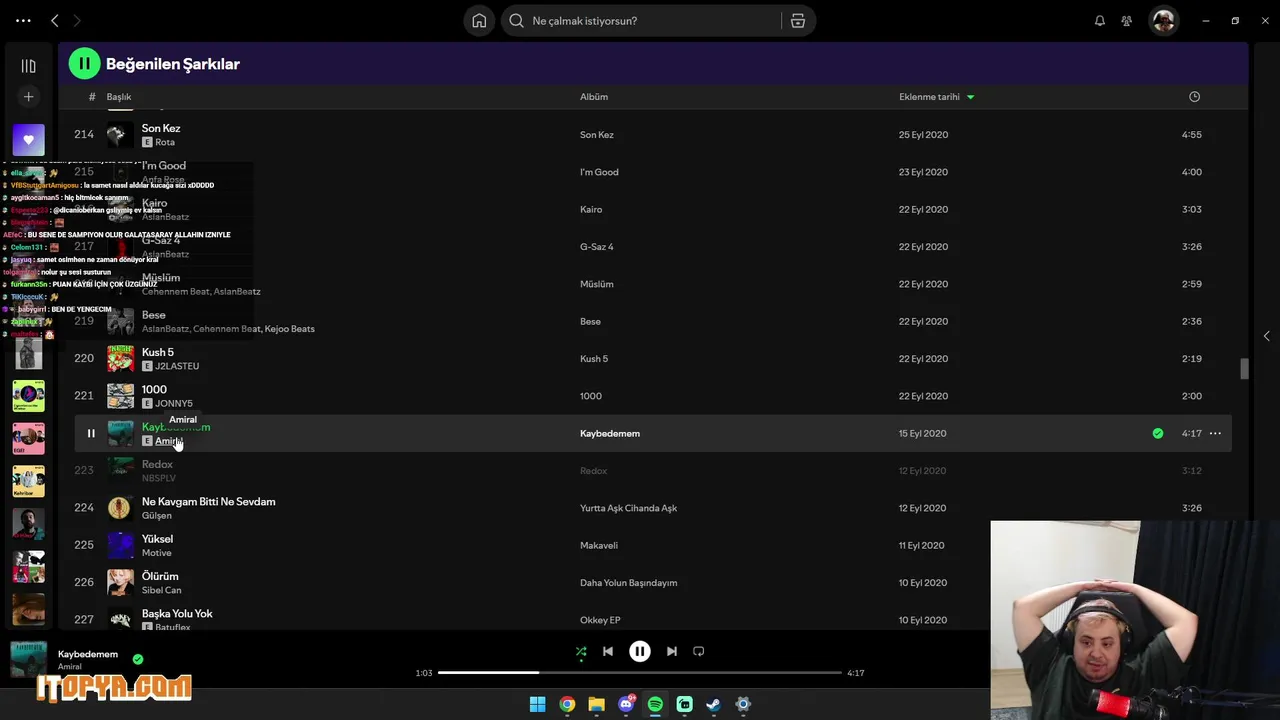Open the Browse icon beside the search bar
The image size is (1280, 720).
coord(798,21)
